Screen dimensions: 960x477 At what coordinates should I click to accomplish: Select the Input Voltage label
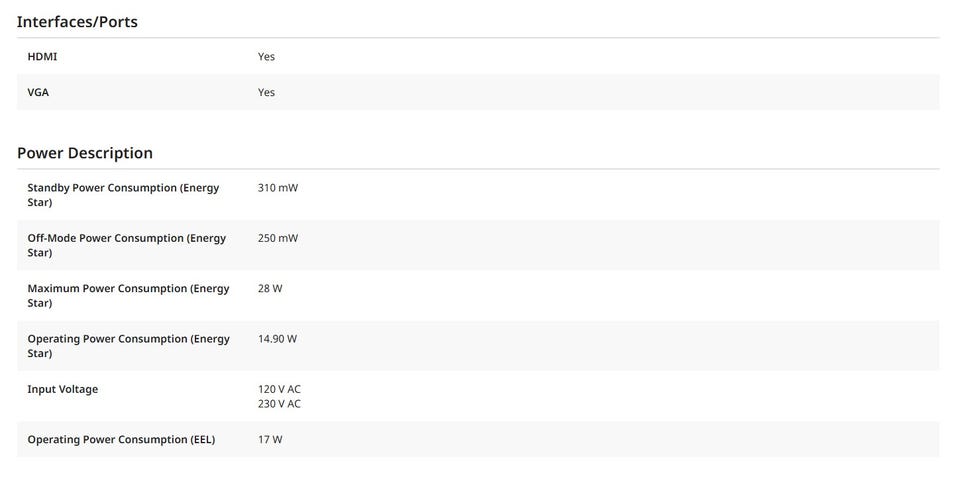tap(62, 389)
